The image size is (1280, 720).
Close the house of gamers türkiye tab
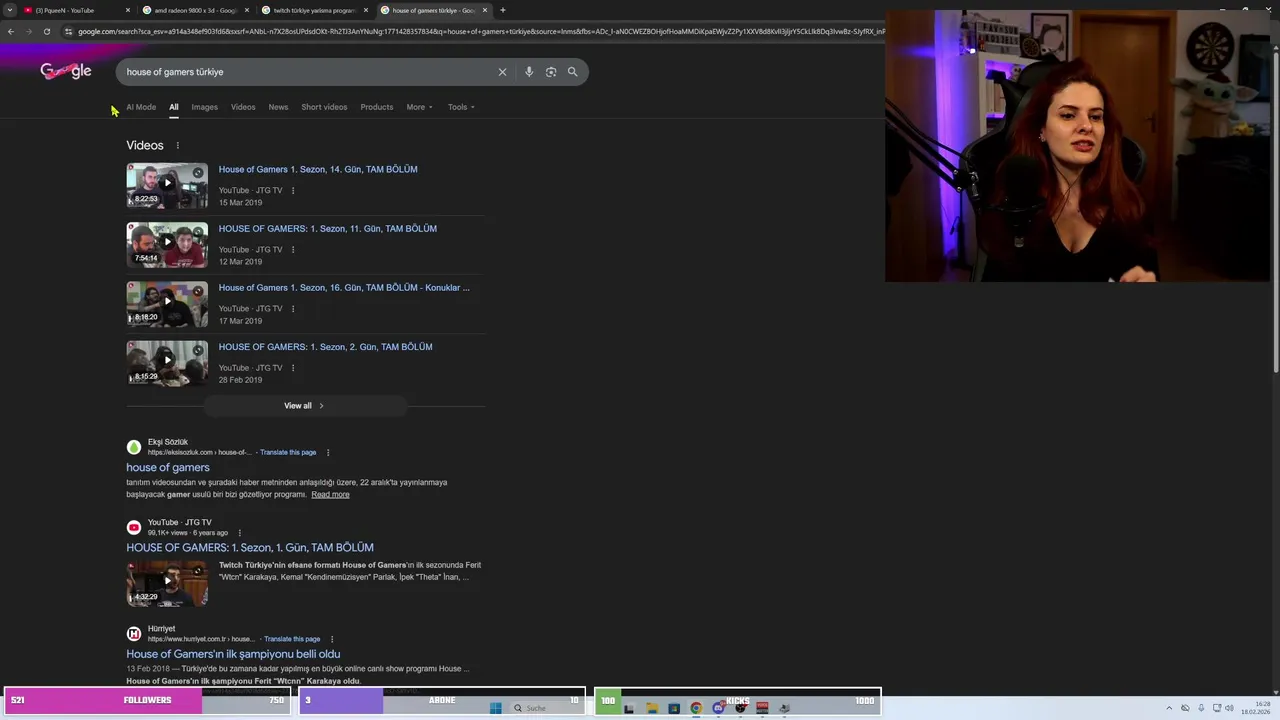point(485,10)
